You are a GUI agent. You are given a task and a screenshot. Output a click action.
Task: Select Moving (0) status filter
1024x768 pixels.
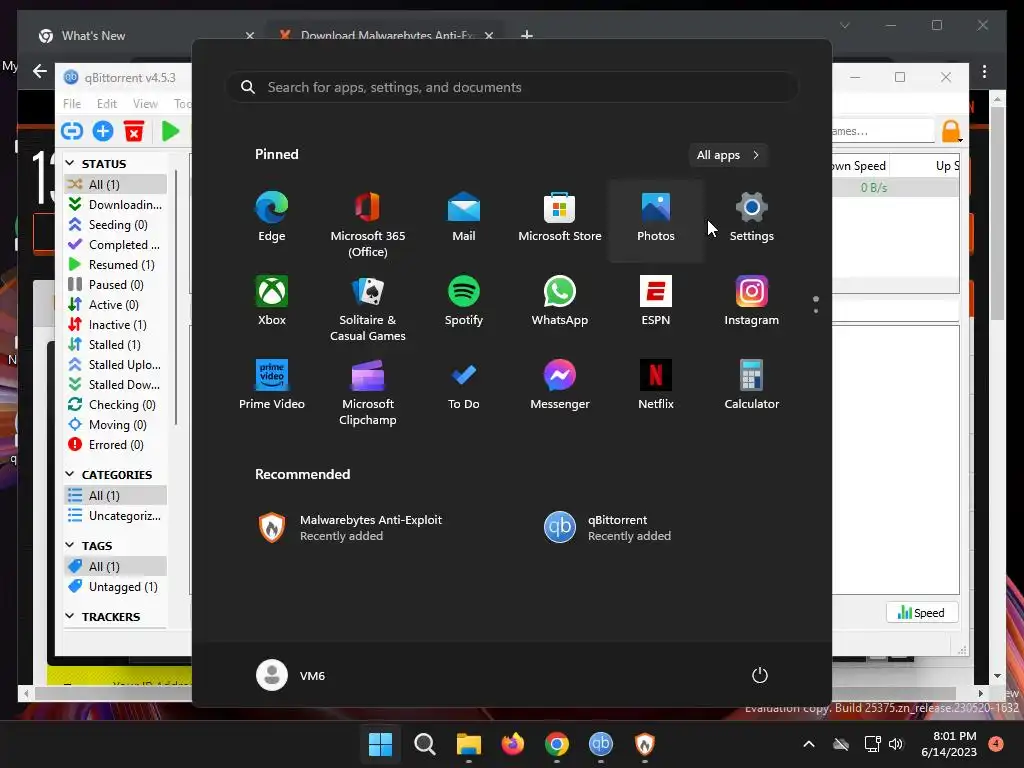[116, 425]
